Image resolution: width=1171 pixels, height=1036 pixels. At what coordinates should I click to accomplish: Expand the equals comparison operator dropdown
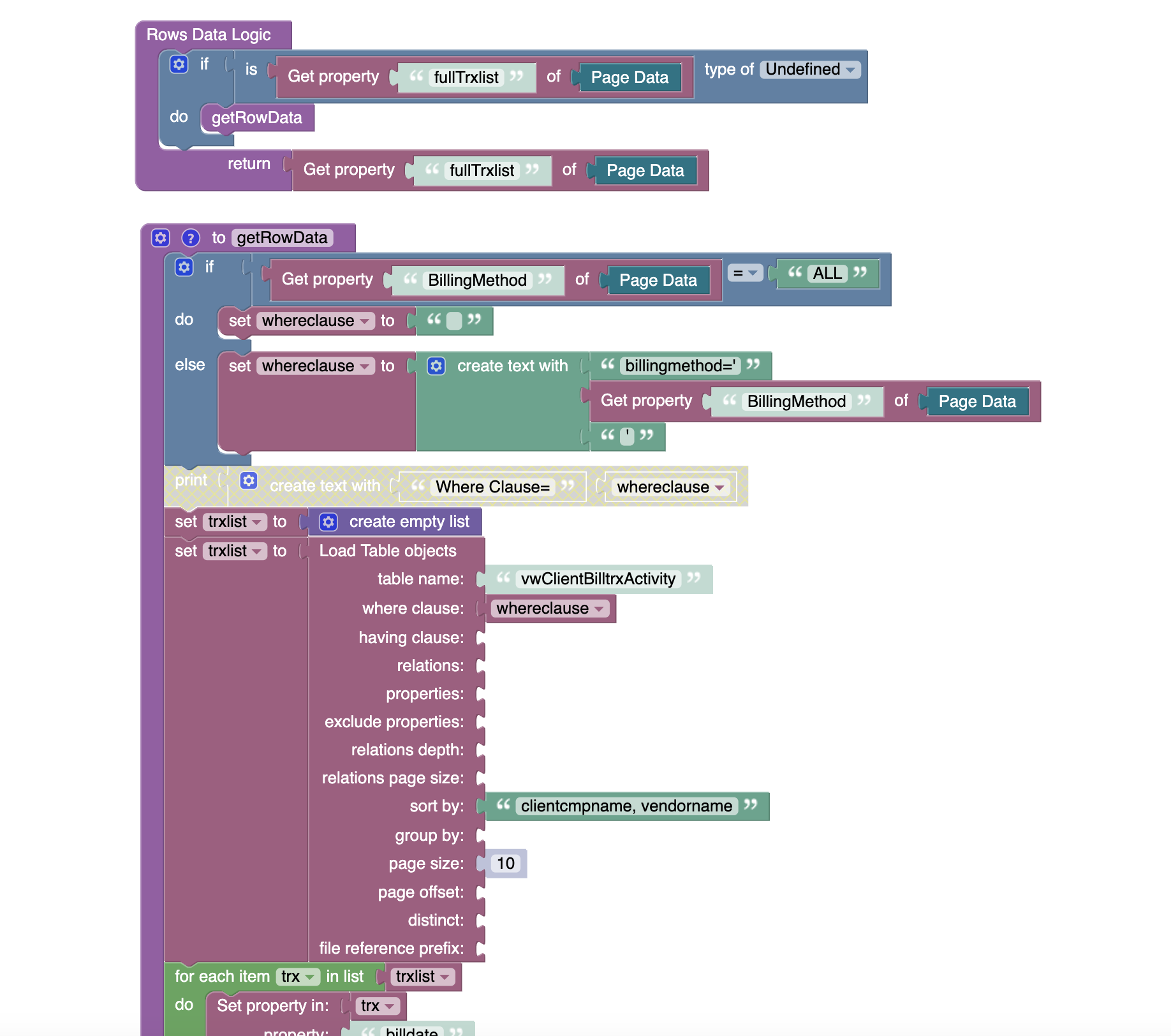745,273
